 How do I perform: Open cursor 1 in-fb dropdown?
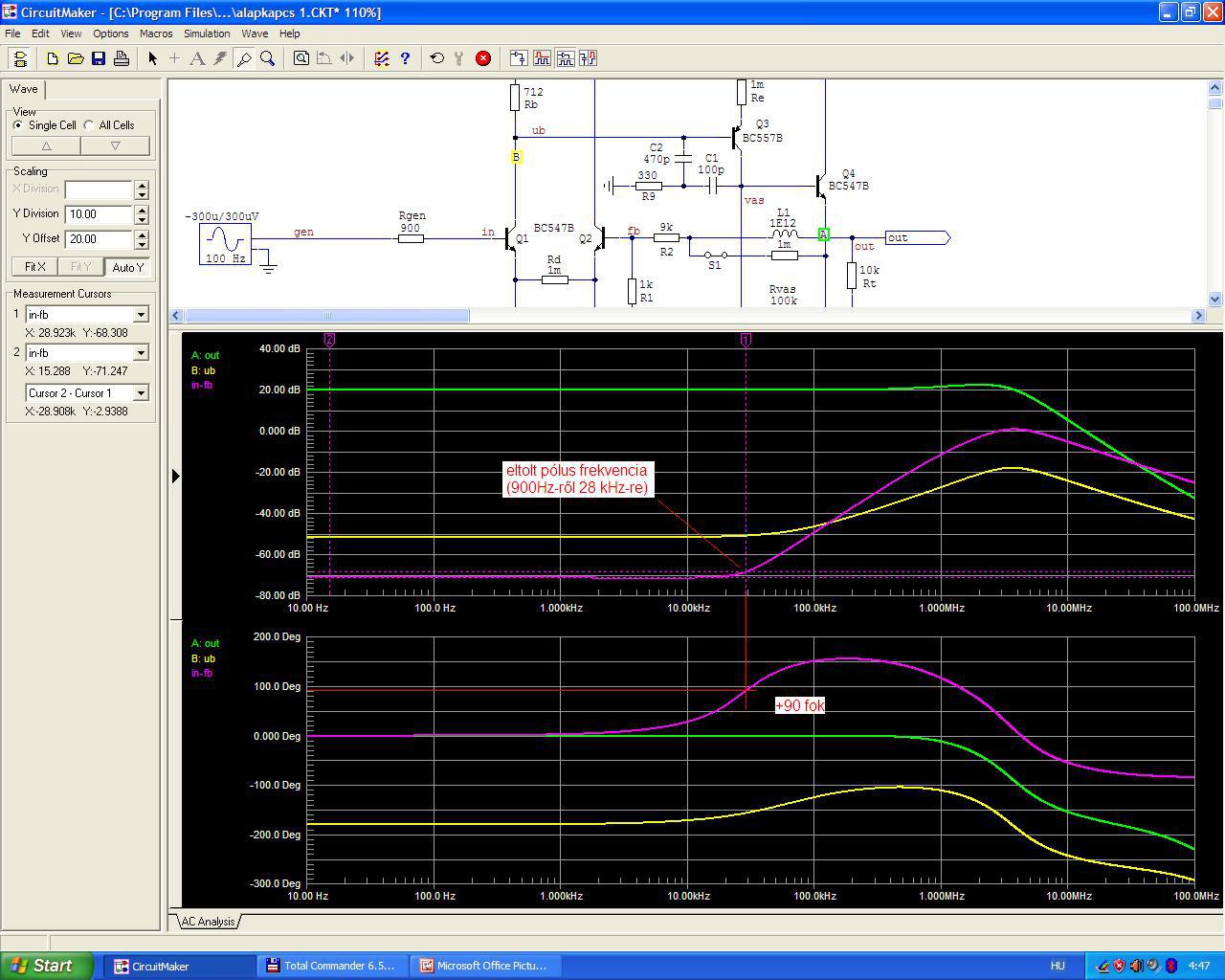(141, 315)
